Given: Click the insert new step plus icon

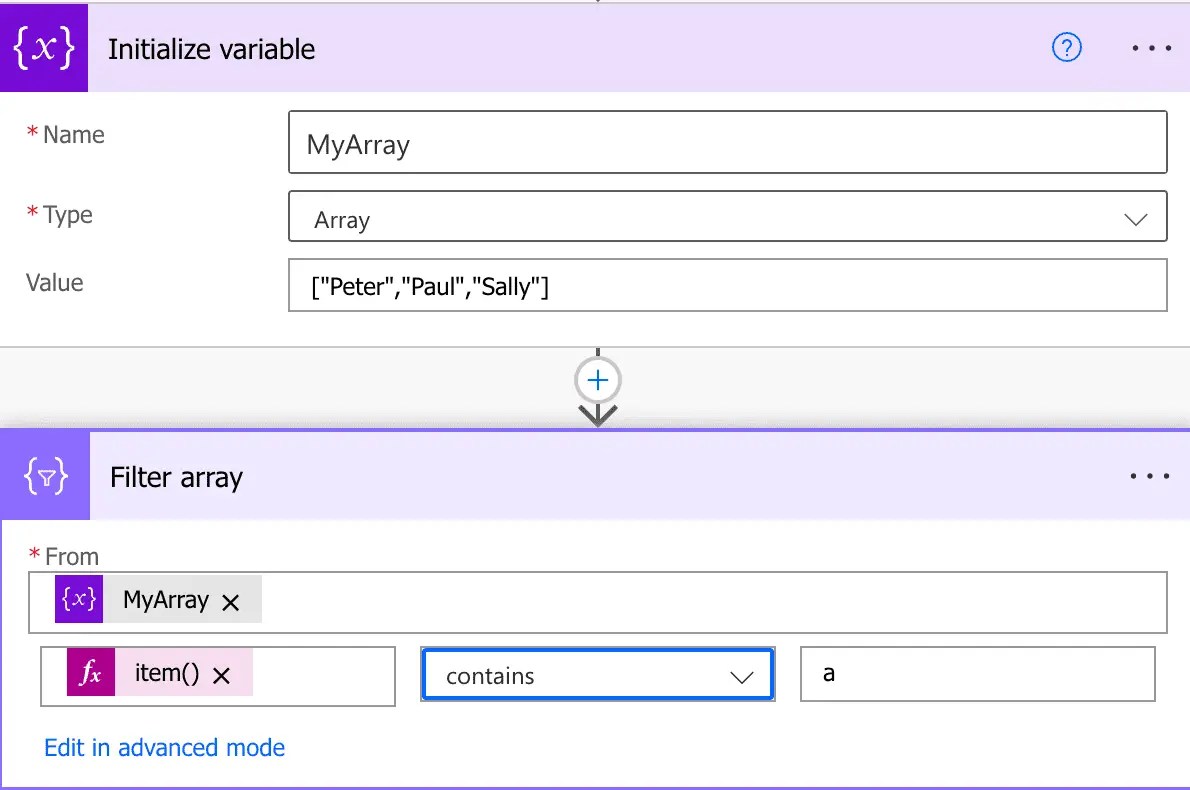Looking at the screenshot, I should click(597, 379).
